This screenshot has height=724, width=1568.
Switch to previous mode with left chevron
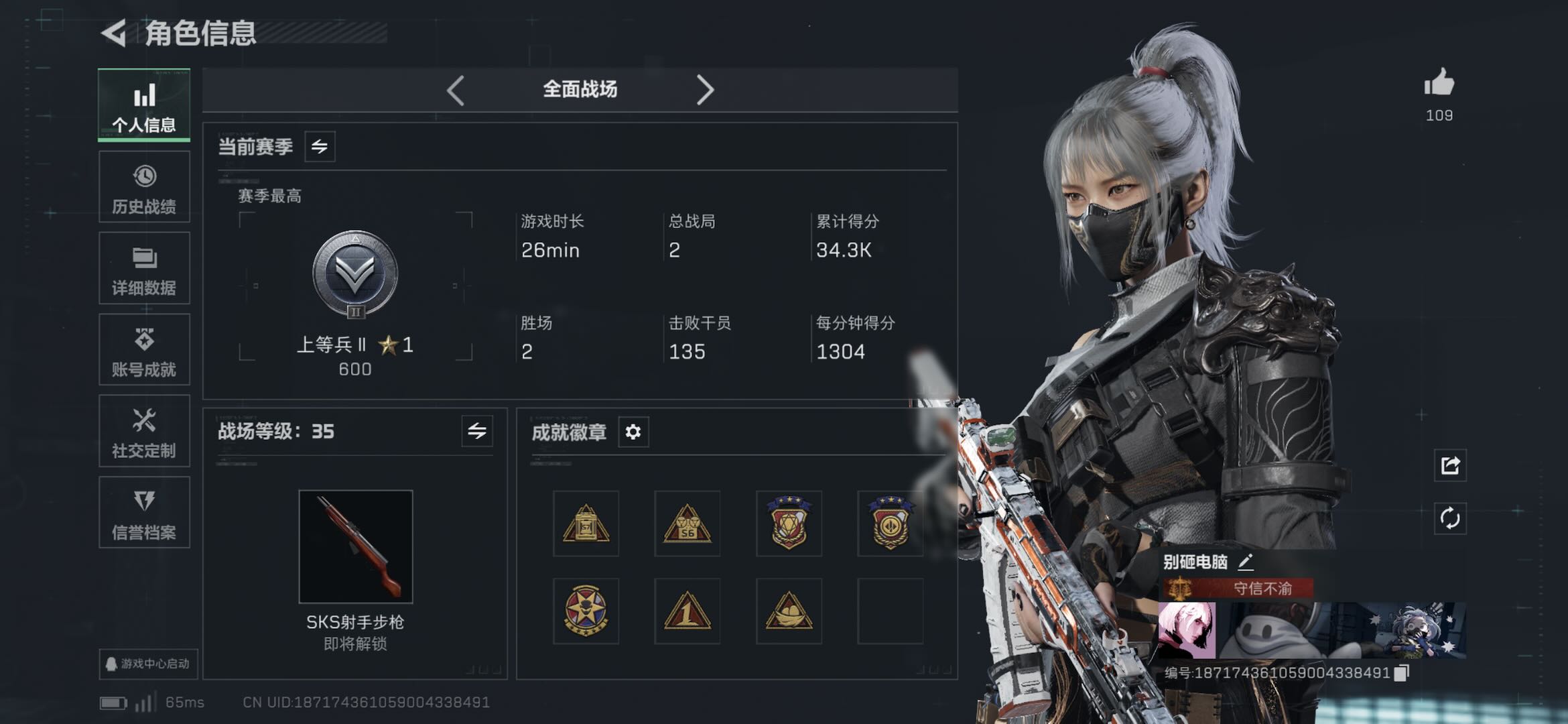456,90
